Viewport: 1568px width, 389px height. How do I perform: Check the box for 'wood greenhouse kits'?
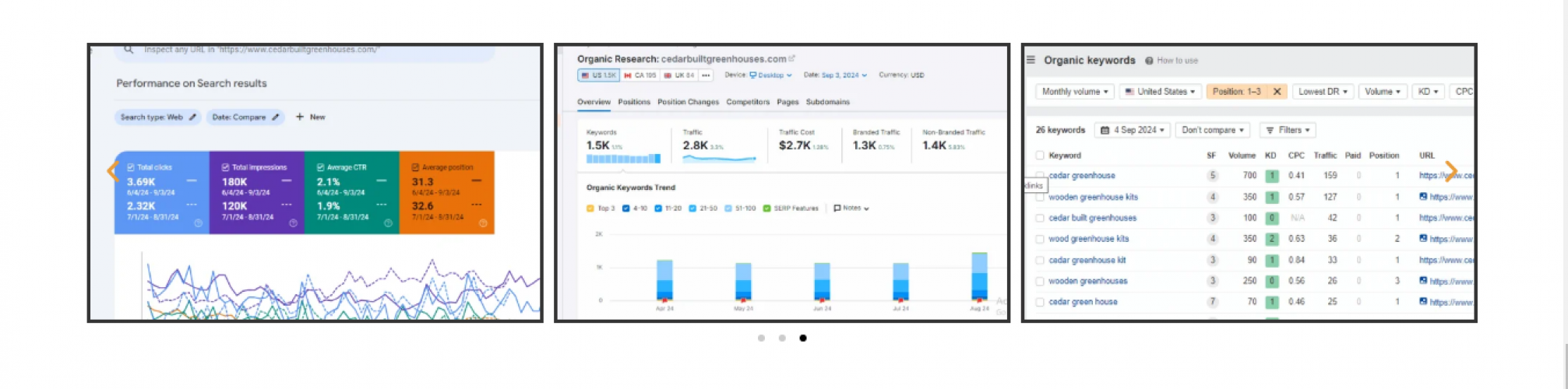coord(1039,240)
